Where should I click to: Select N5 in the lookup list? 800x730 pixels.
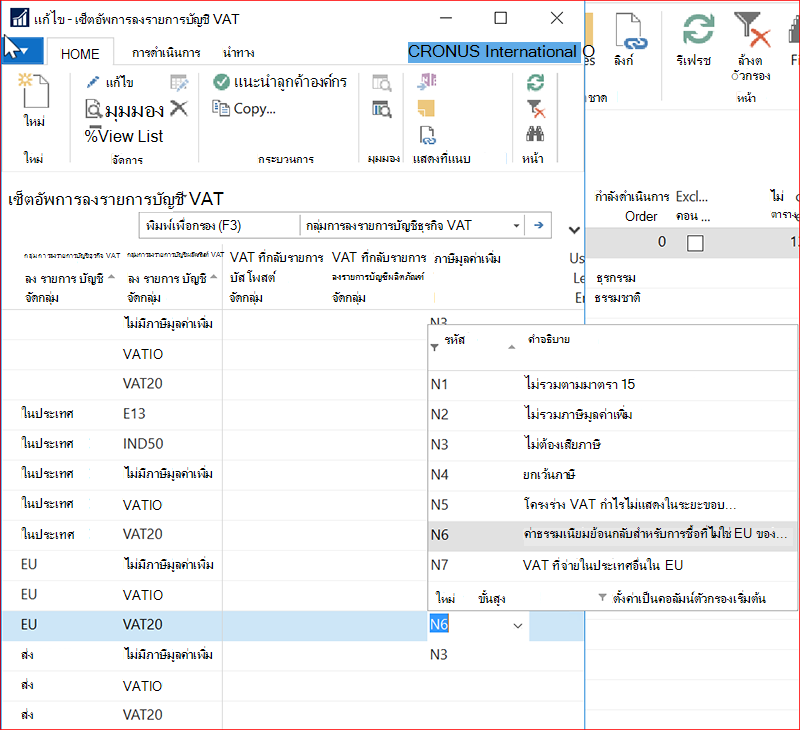(612, 505)
